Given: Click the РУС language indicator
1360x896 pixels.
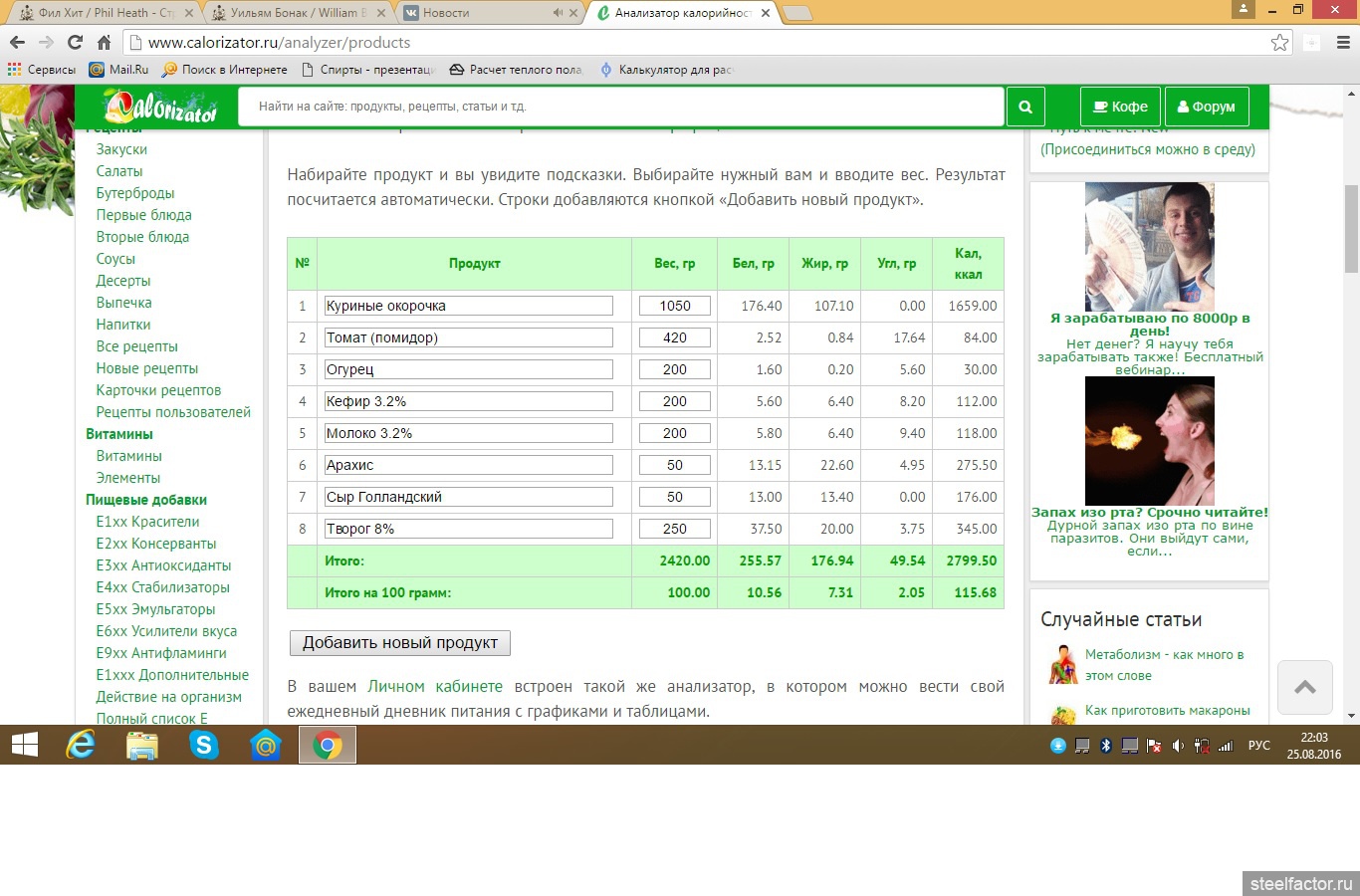Looking at the screenshot, I should pyautogui.click(x=1259, y=746).
